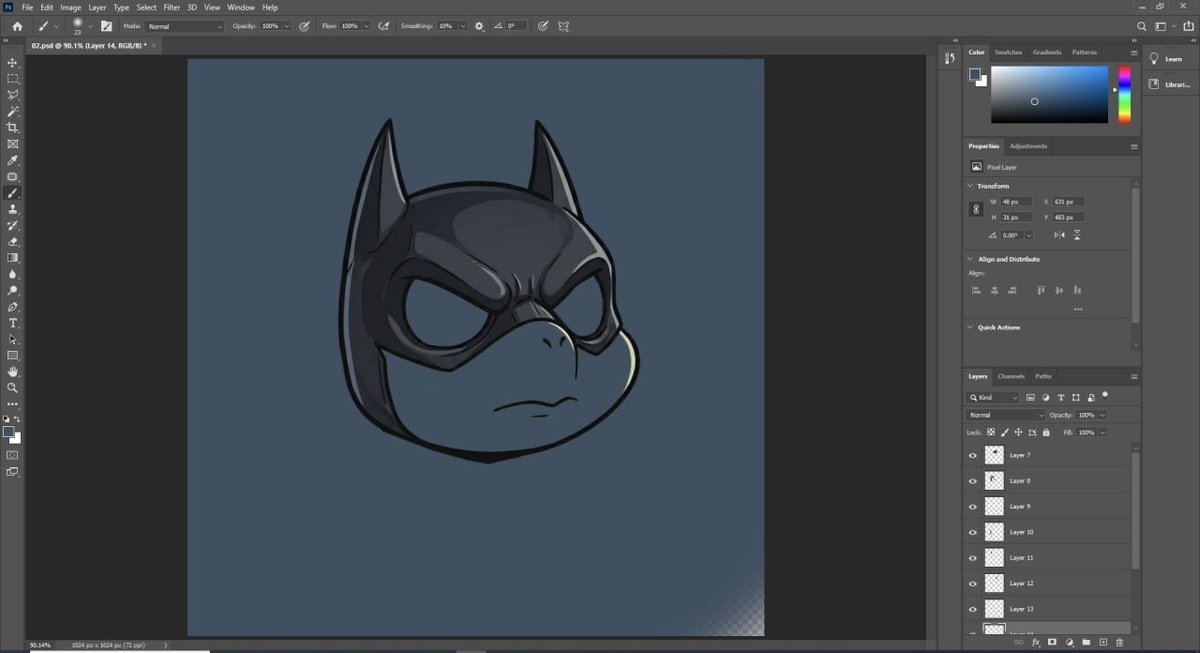Viewport: 1200px width, 653px height.
Task: Hide Layer 8 visibility eye
Action: click(x=973, y=481)
